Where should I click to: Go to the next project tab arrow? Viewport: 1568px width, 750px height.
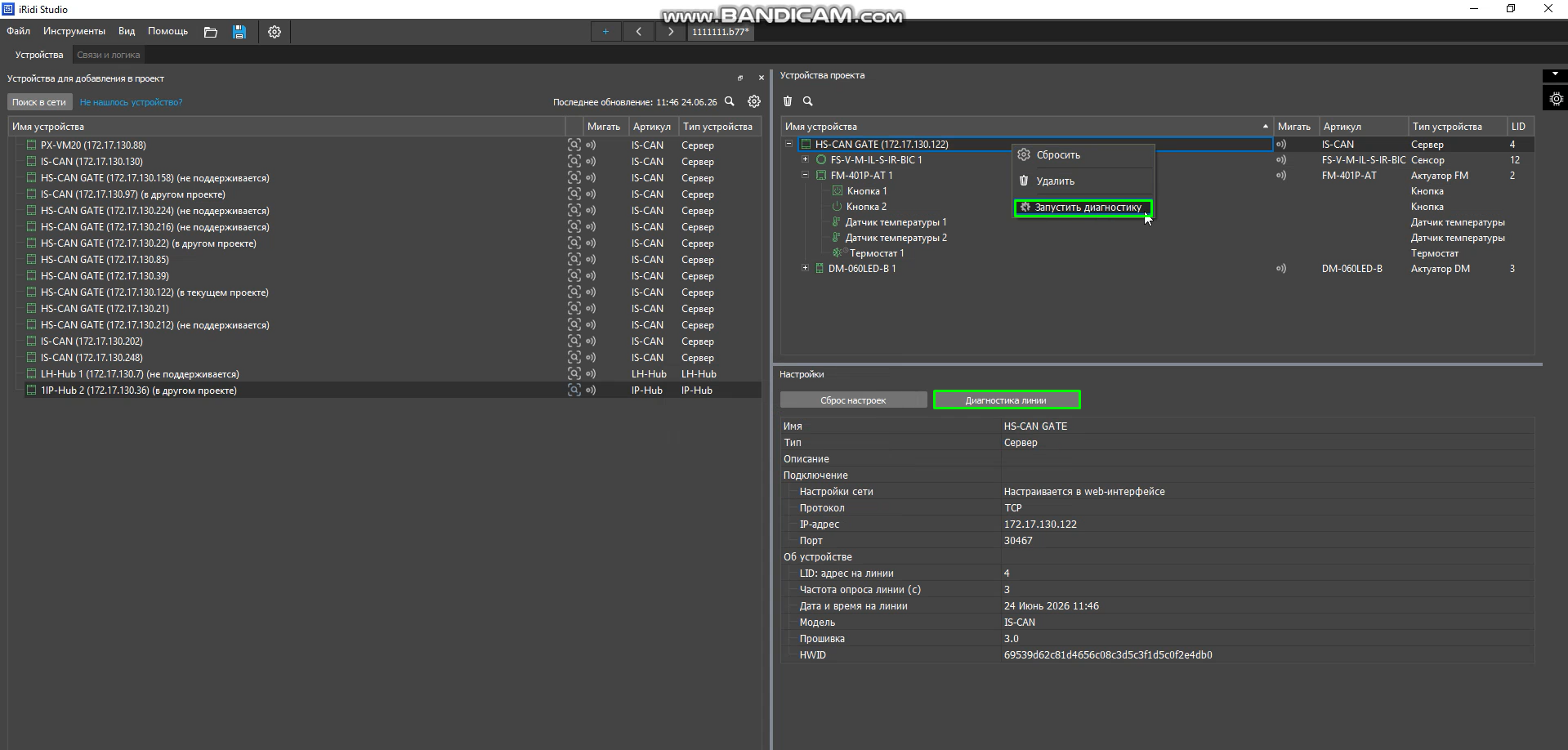[x=671, y=32]
